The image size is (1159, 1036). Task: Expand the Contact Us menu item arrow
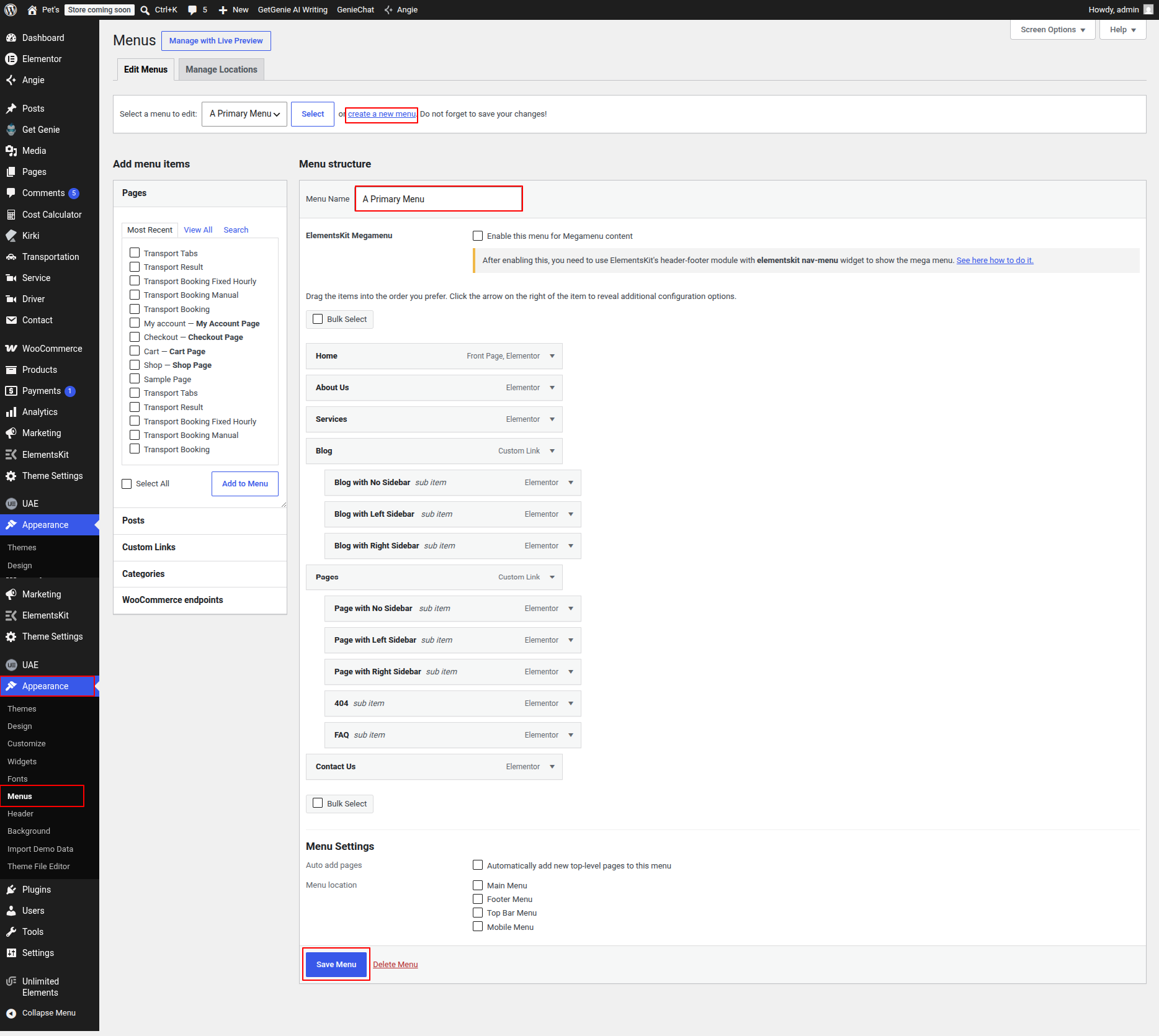click(x=552, y=767)
